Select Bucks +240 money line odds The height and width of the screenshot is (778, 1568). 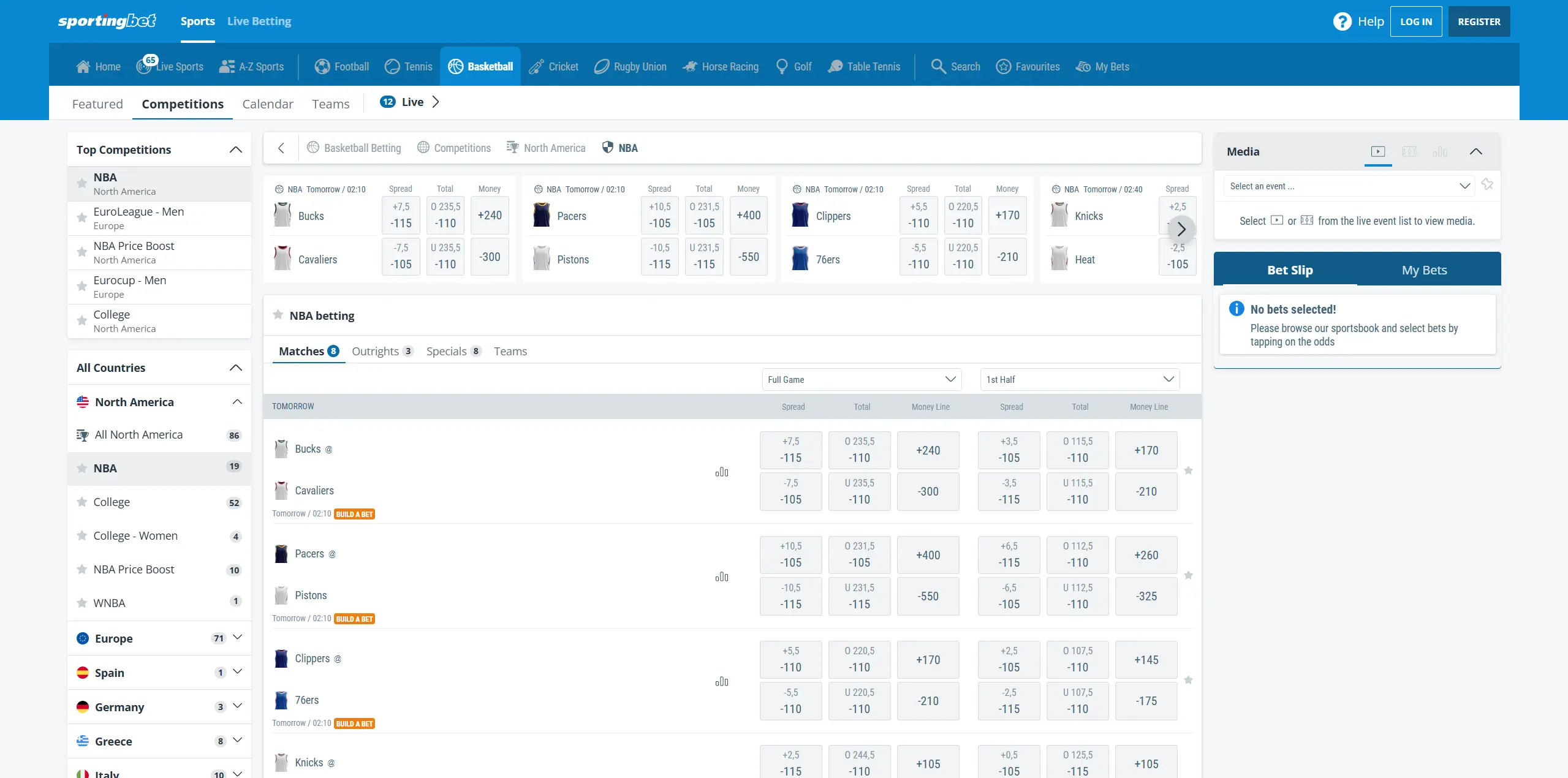pos(928,450)
